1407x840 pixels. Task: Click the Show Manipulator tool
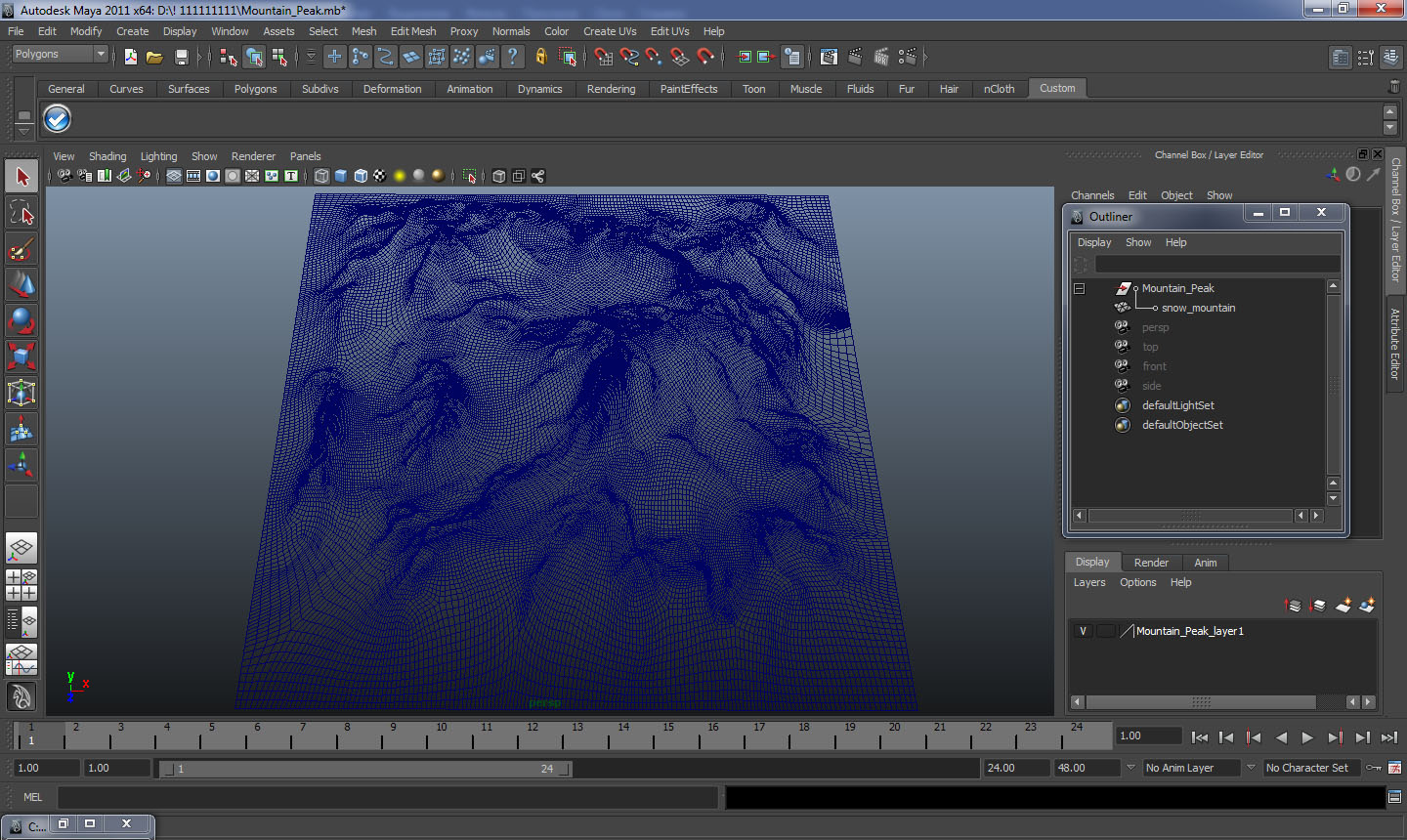pos(21,465)
